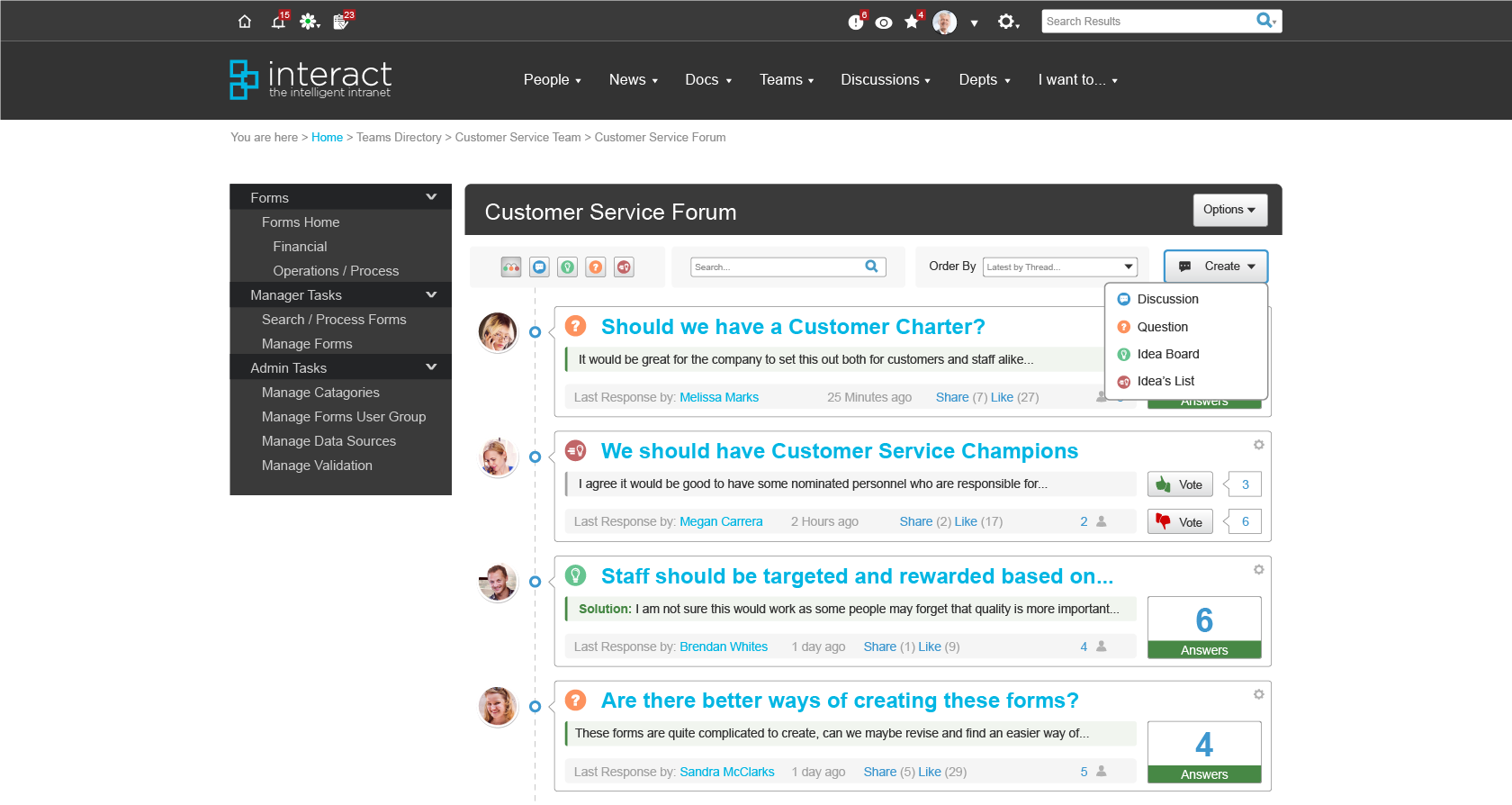This screenshot has width=1512, height=805.
Task: Open the settings gear menu
Action: click(x=1007, y=22)
